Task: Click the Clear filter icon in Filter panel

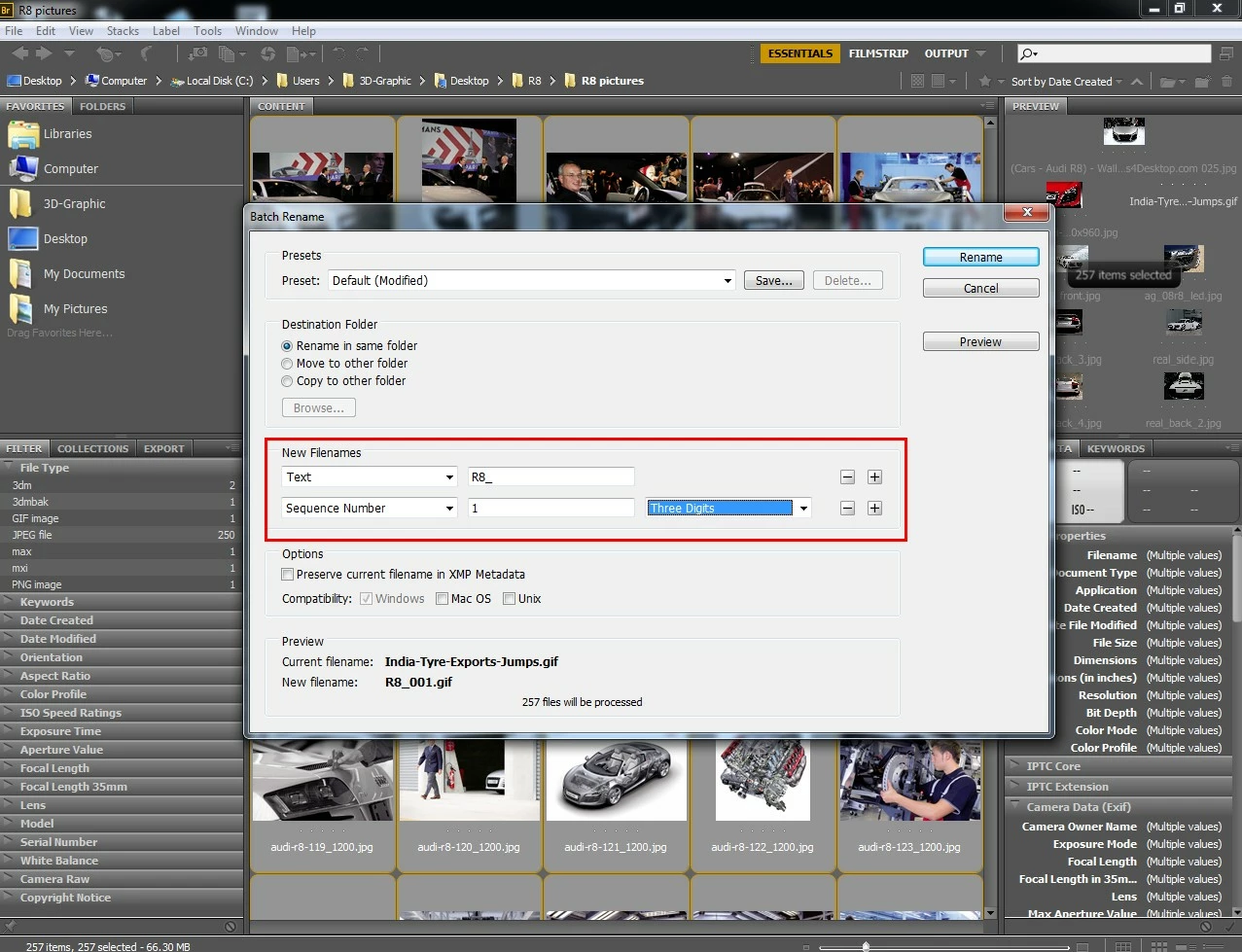Action: click(231, 927)
